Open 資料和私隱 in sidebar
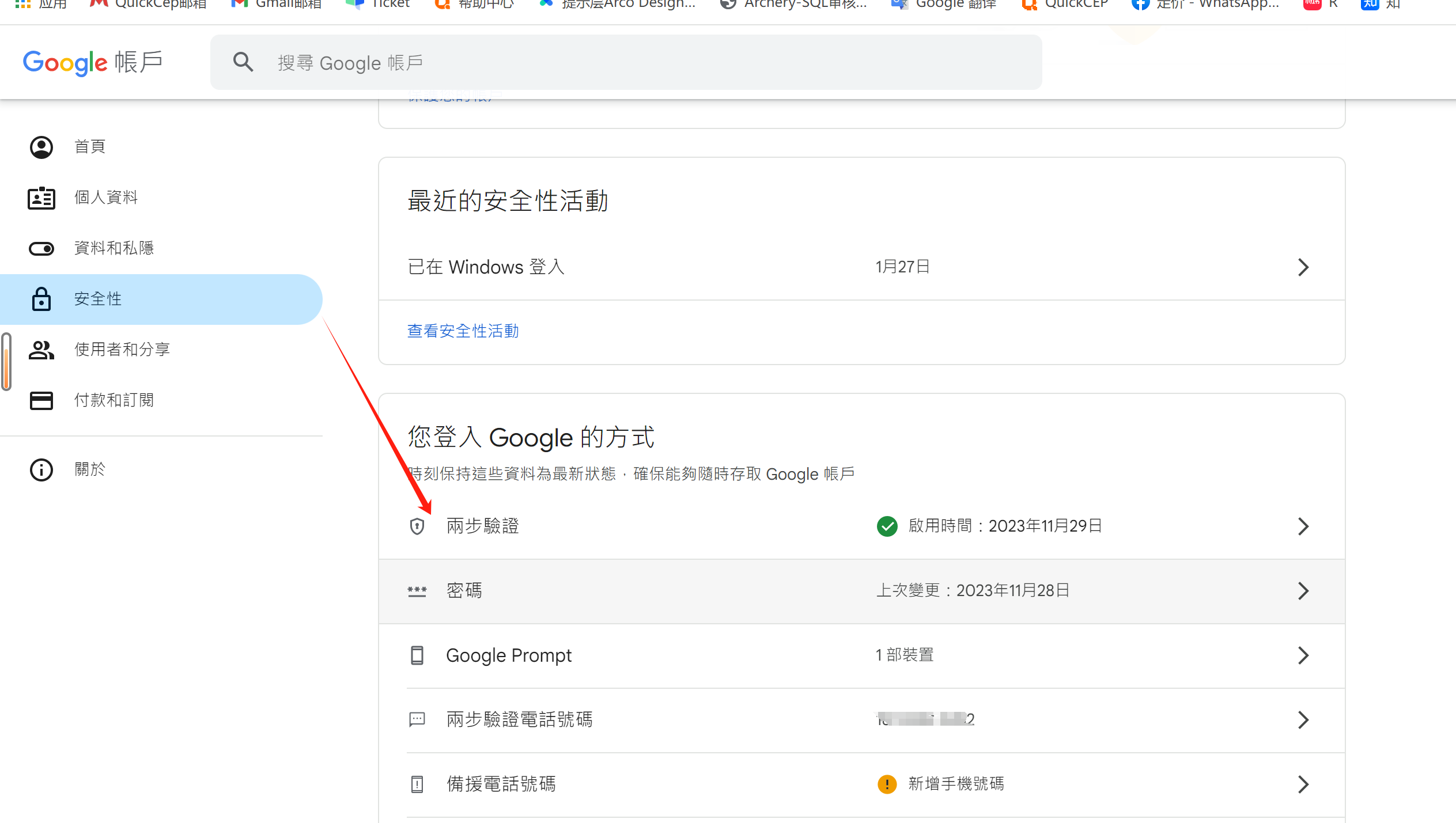 click(x=161, y=248)
